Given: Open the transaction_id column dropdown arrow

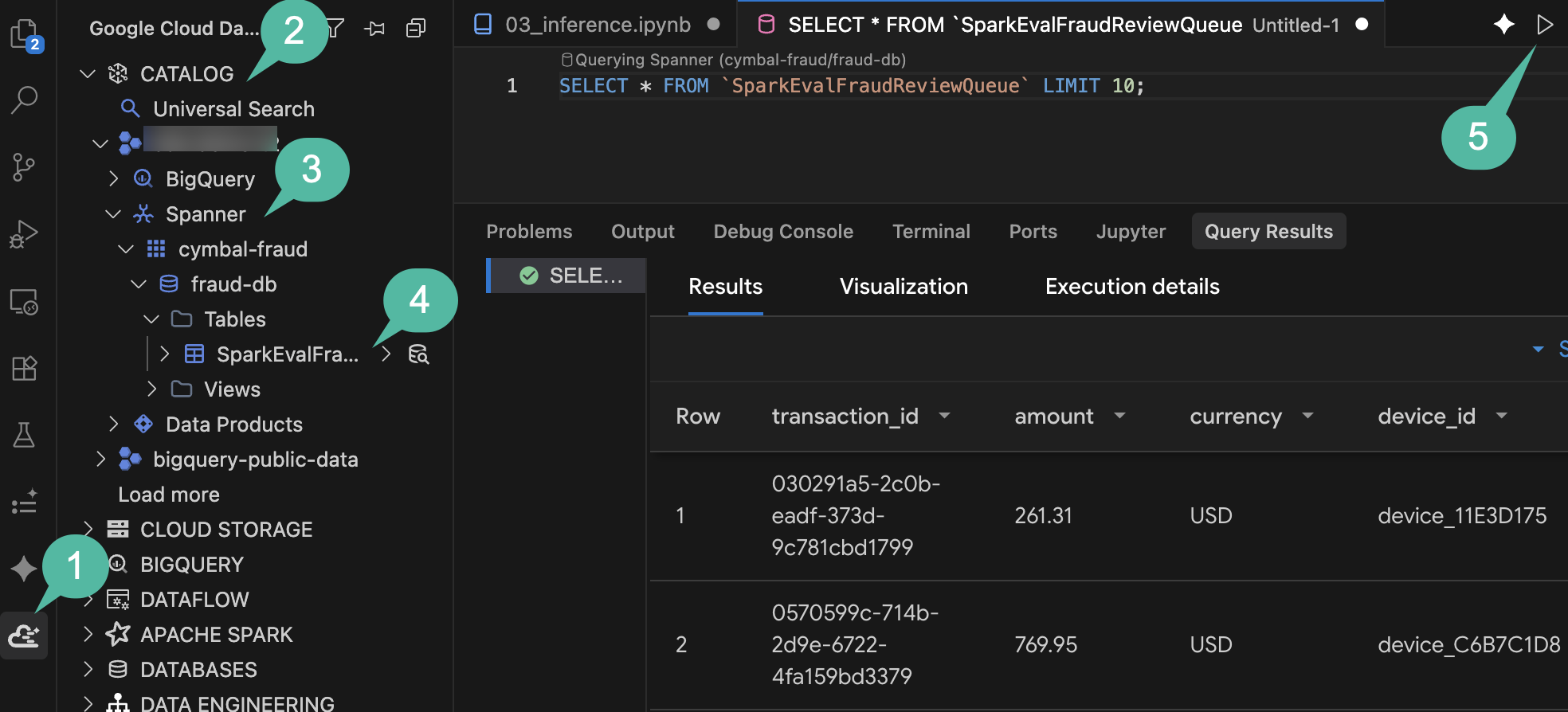Looking at the screenshot, I should [945, 415].
